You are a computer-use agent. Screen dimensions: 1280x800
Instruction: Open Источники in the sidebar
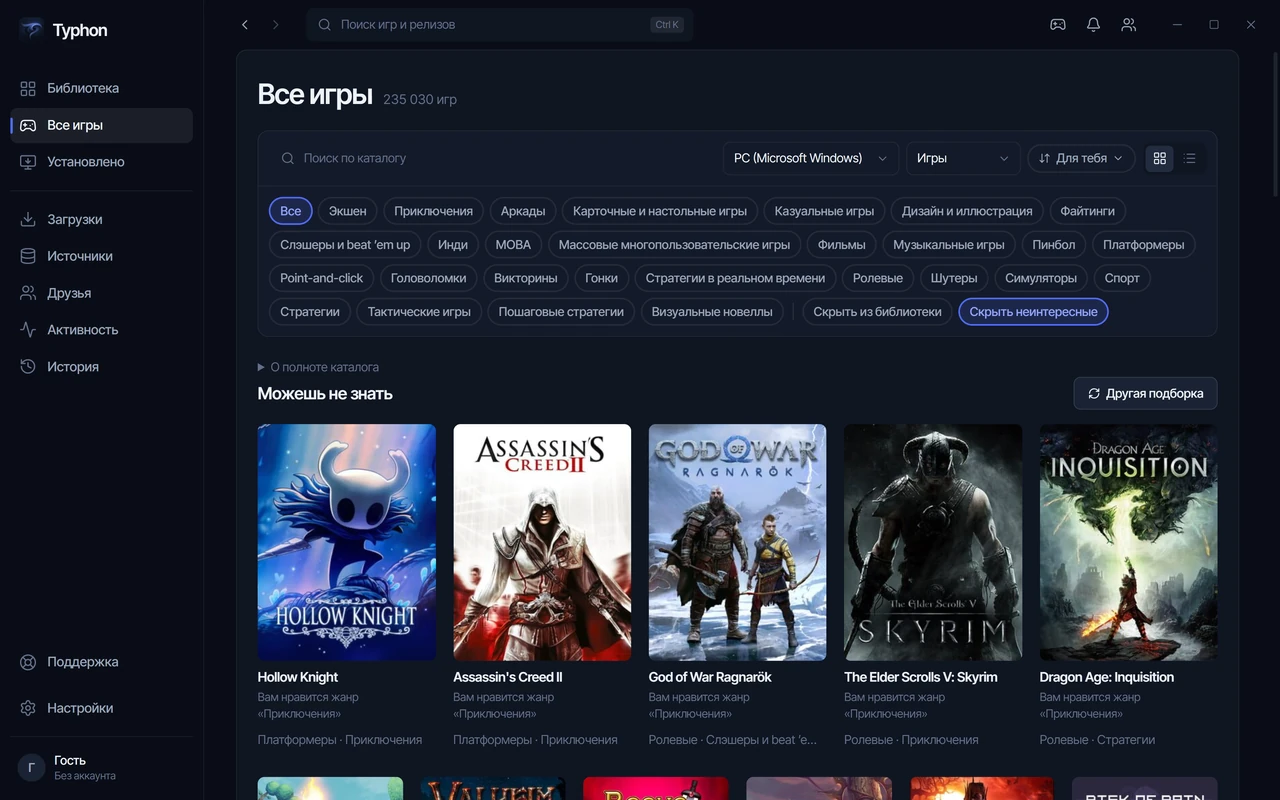point(101,256)
